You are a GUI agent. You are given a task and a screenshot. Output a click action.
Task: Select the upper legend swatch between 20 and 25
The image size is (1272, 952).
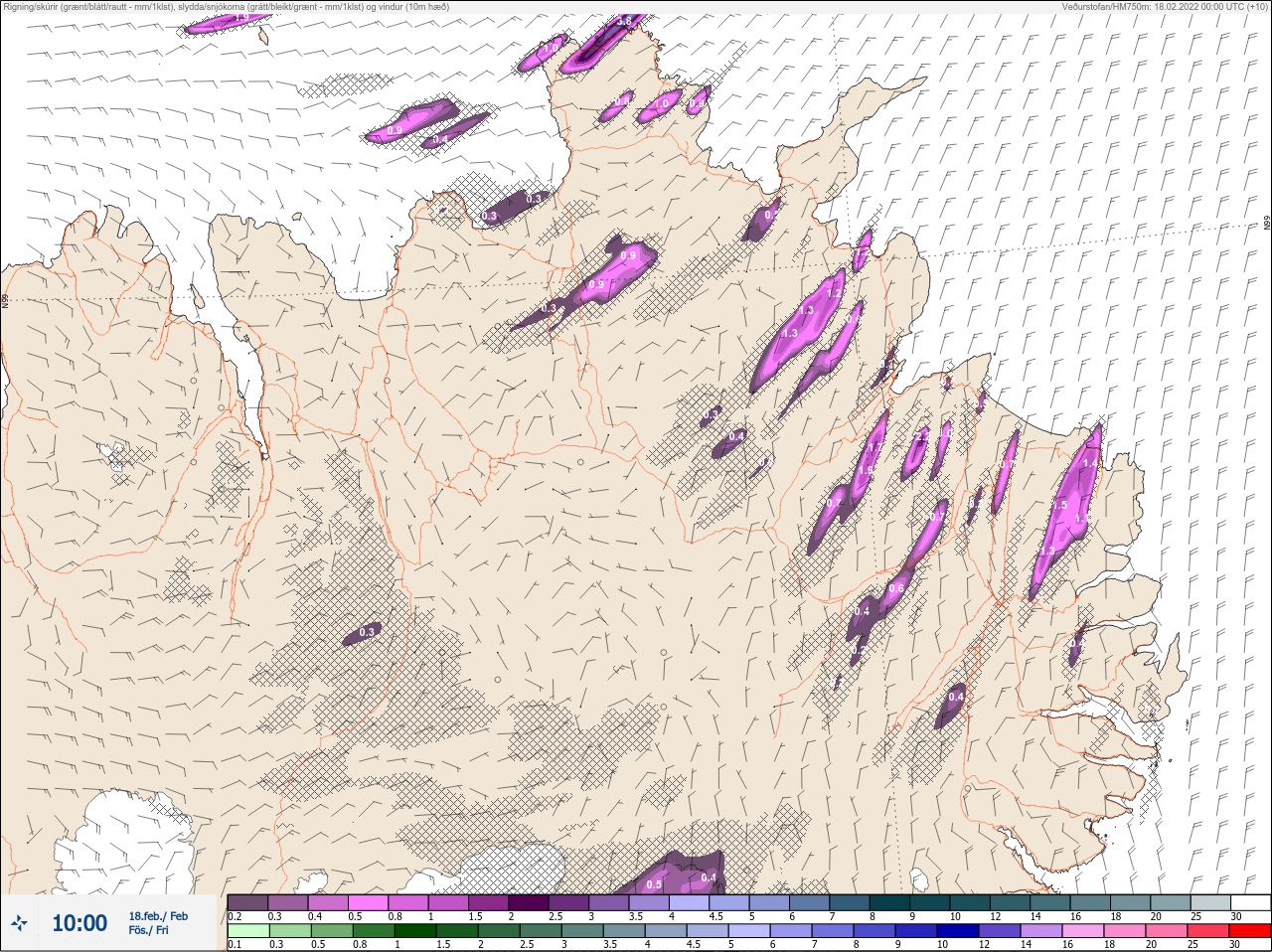point(1171,903)
